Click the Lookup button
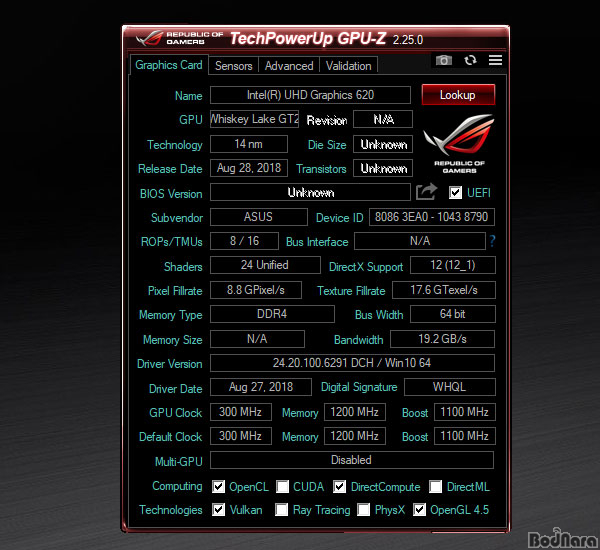 (x=458, y=95)
